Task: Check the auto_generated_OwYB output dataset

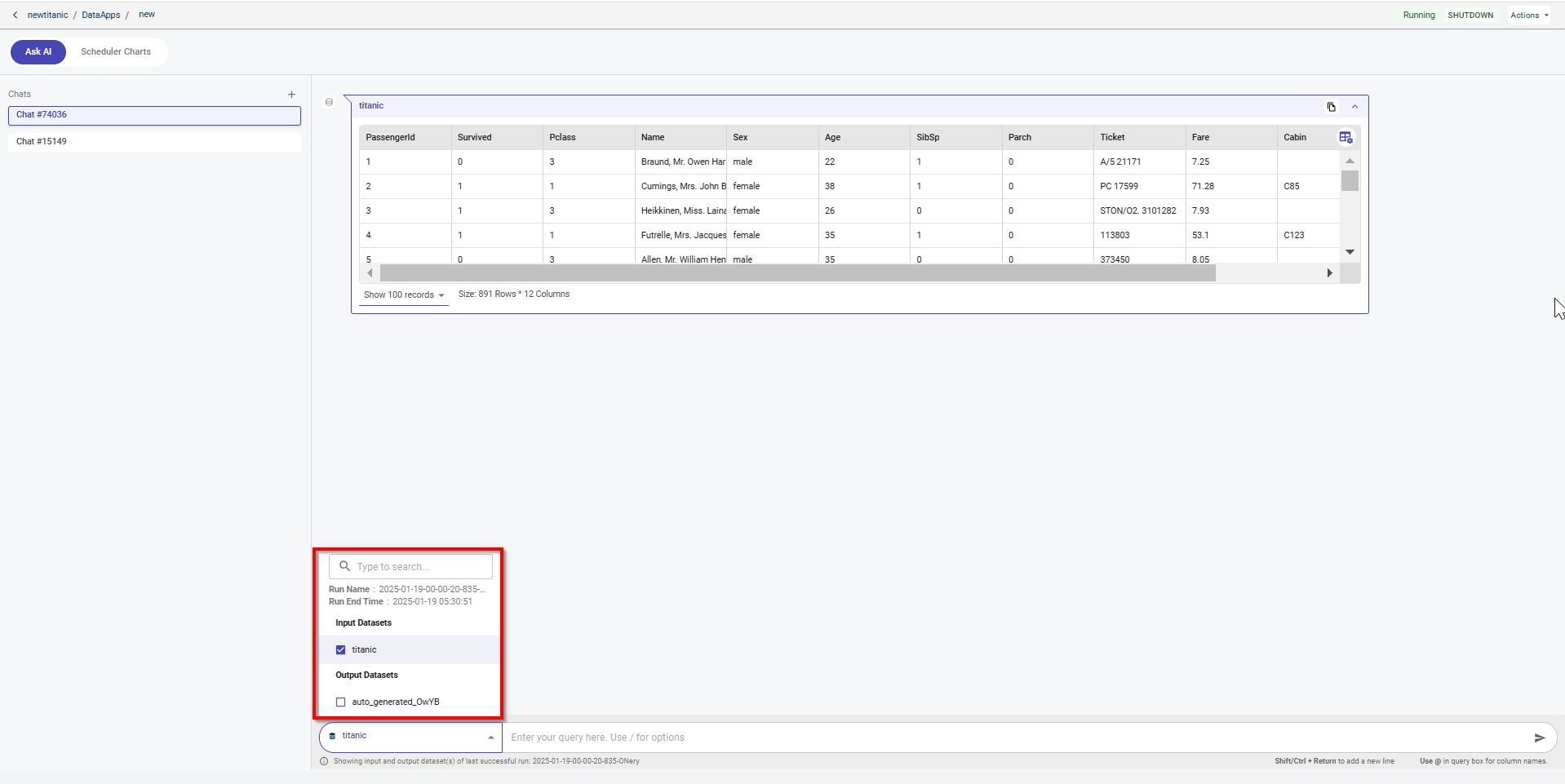Action: pyautogui.click(x=341, y=702)
